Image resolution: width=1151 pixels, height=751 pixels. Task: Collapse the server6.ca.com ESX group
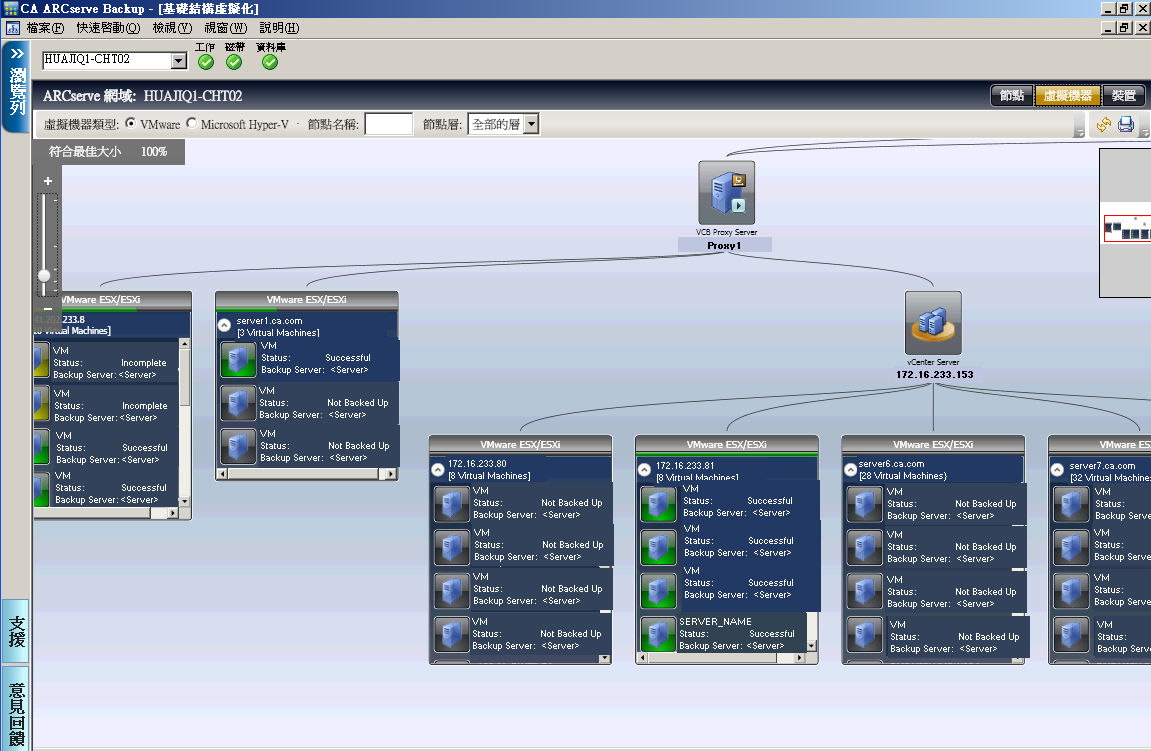pyautogui.click(x=850, y=469)
